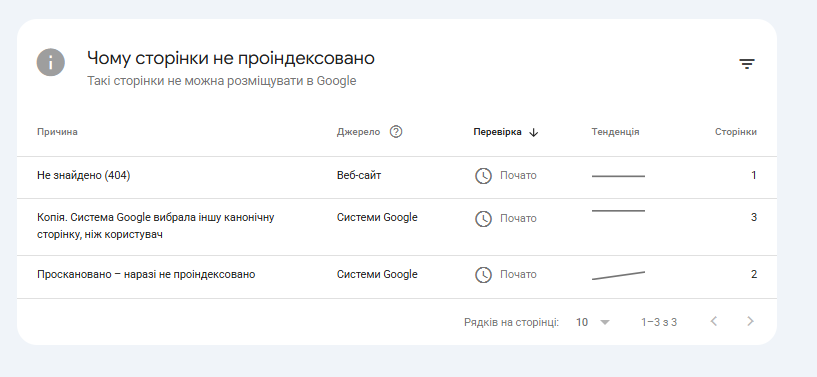Image resolution: width=817 pixels, height=377 pixels.
Task: Click the sort arrow beside Перевірка
Action: 533,132
